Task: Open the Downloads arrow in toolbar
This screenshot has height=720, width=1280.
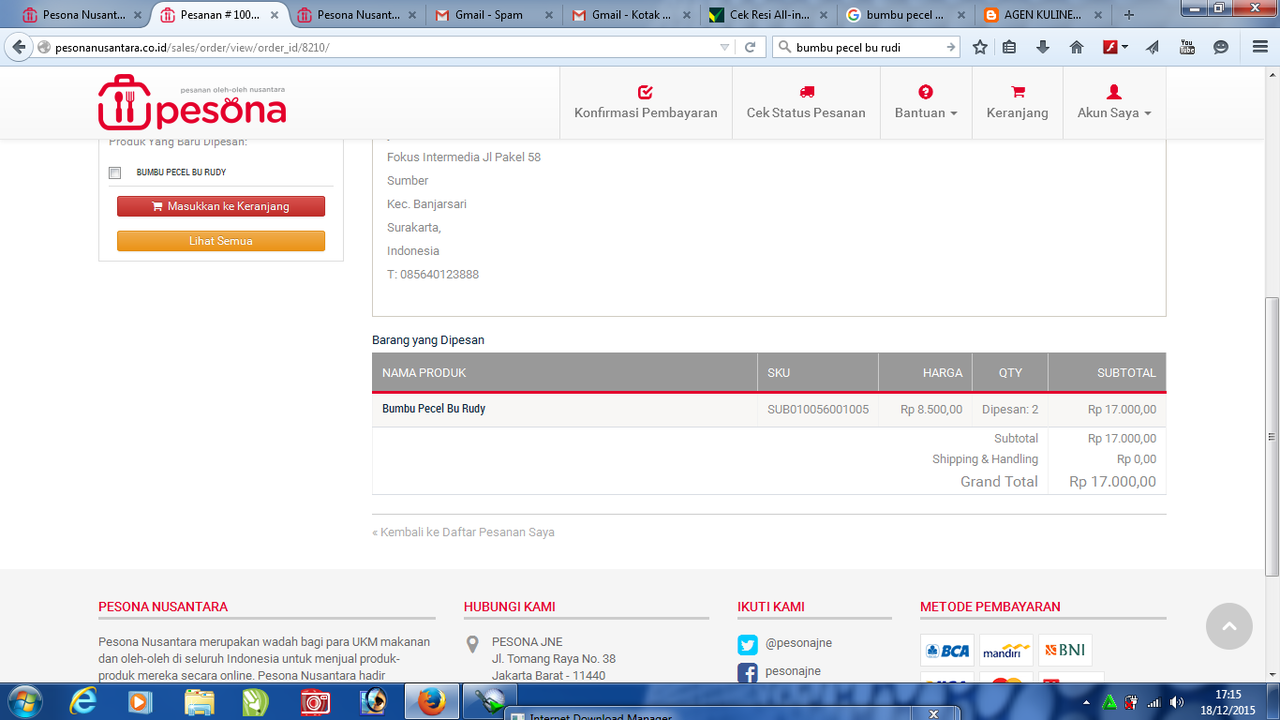Action: (x=1043, y=47)
